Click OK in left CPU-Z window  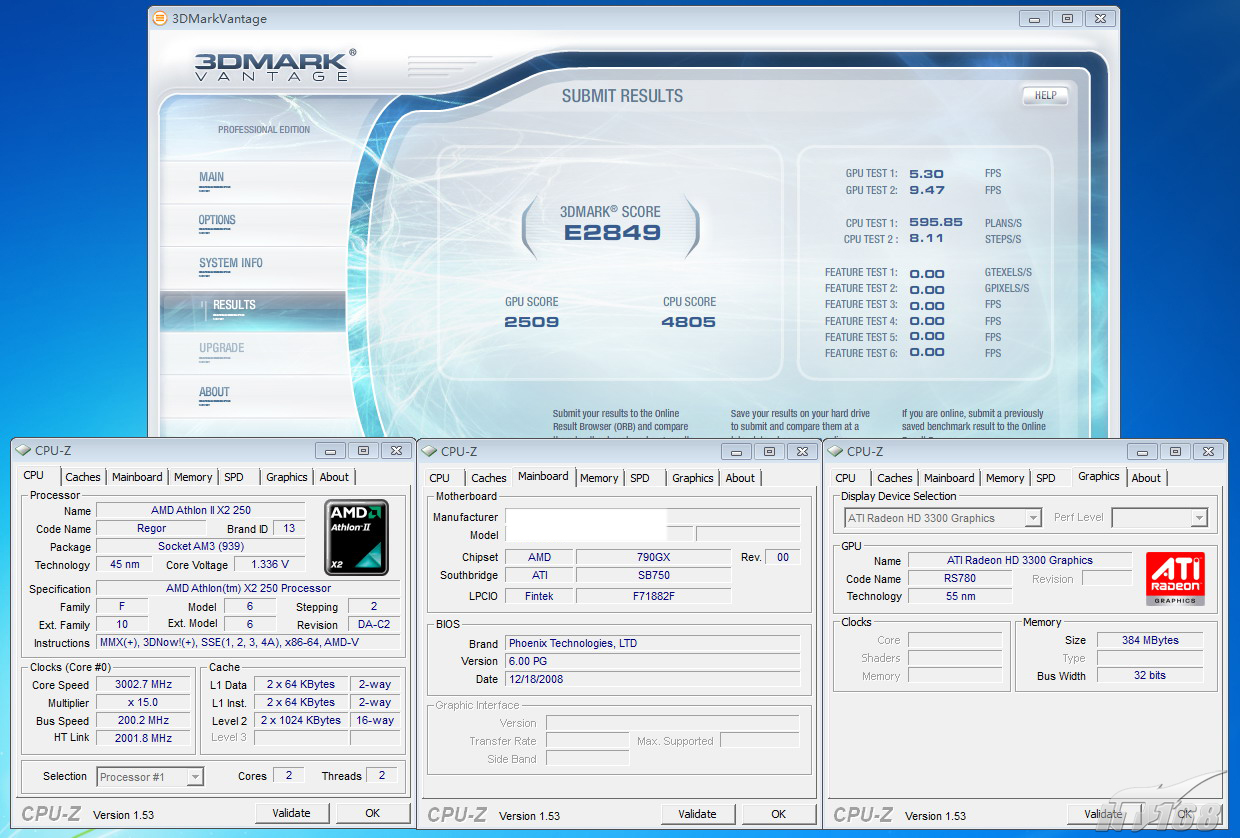point(372,813)
